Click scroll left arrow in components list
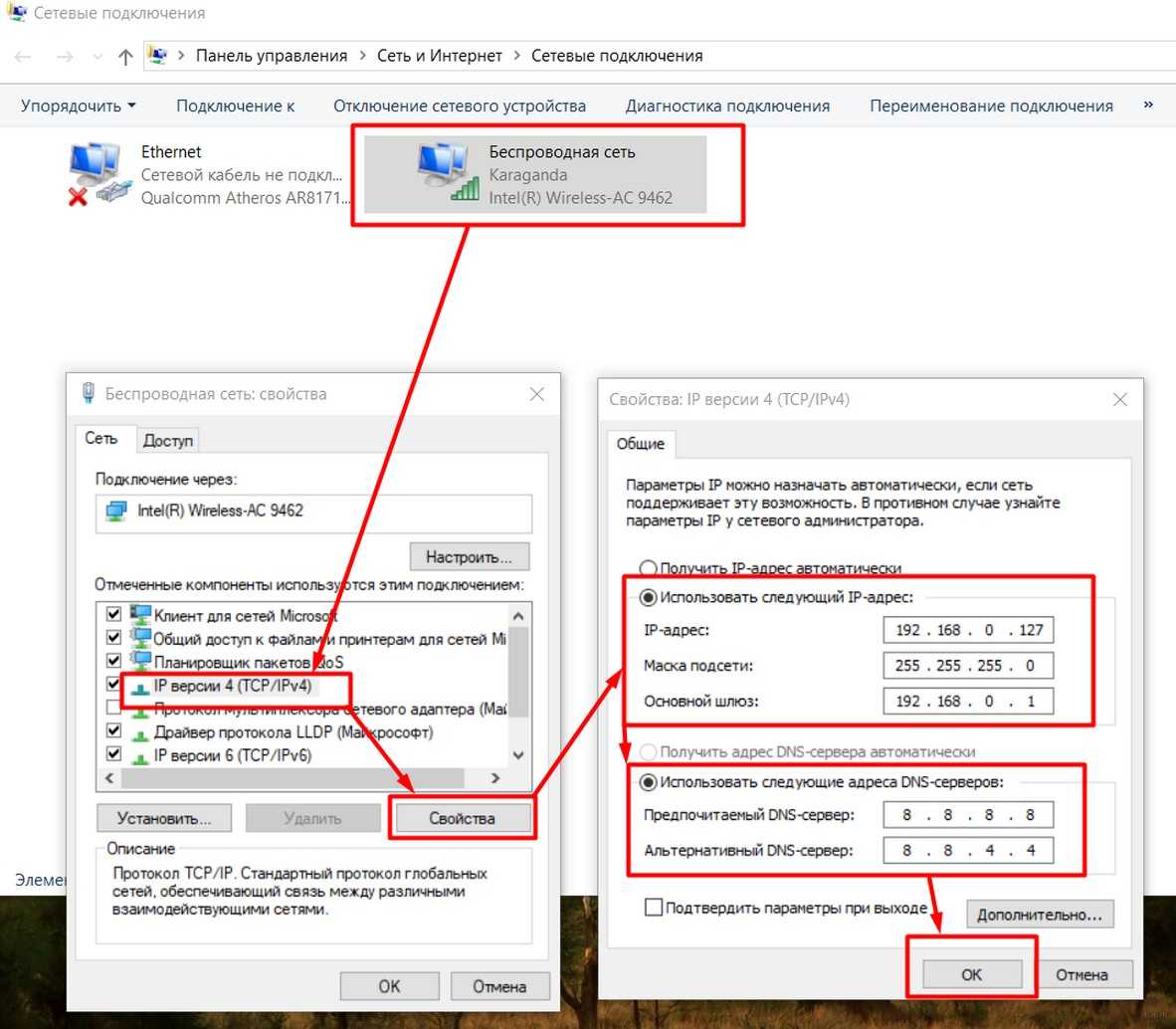Viewport: 1176px width, 1029px height. [x=109, y=778]
